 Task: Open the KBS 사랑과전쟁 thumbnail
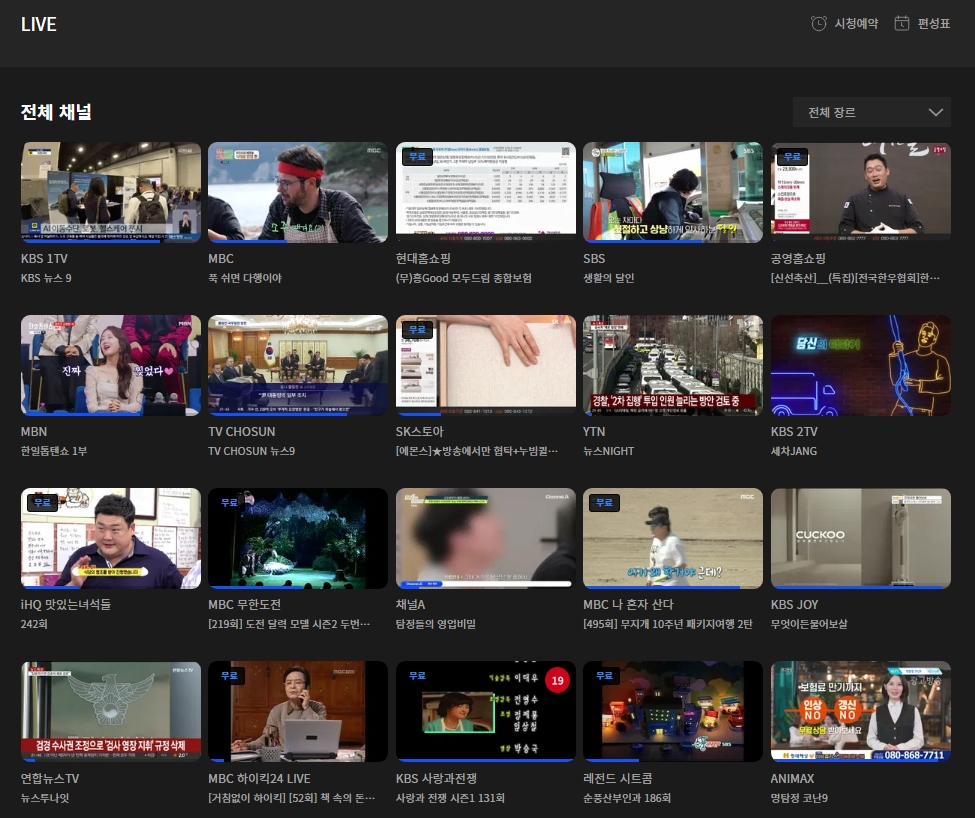click(486, 712)
